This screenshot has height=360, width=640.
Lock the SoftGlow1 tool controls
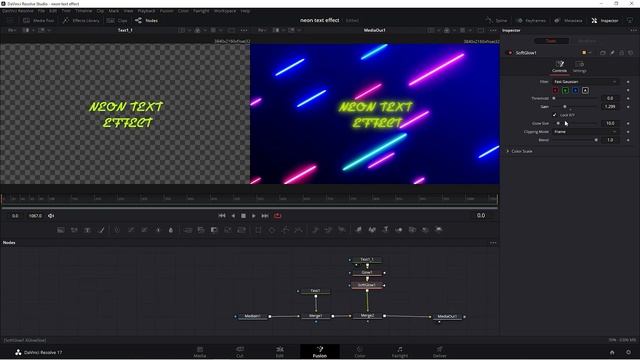pyautogui.click(x=622, y=53)
